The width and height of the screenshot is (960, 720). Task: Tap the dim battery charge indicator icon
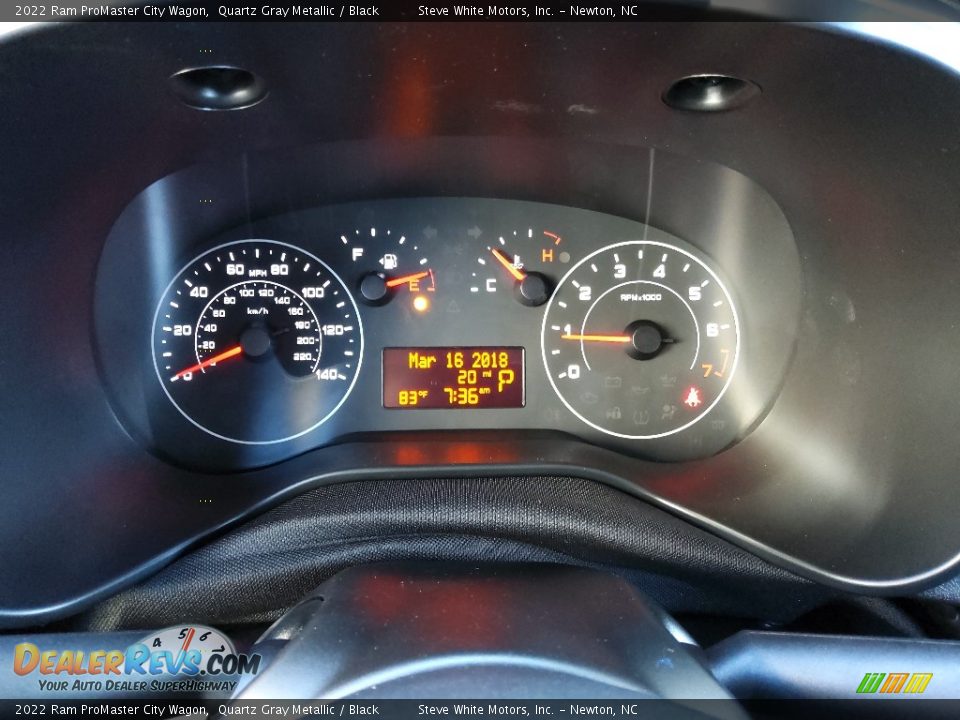613,382
